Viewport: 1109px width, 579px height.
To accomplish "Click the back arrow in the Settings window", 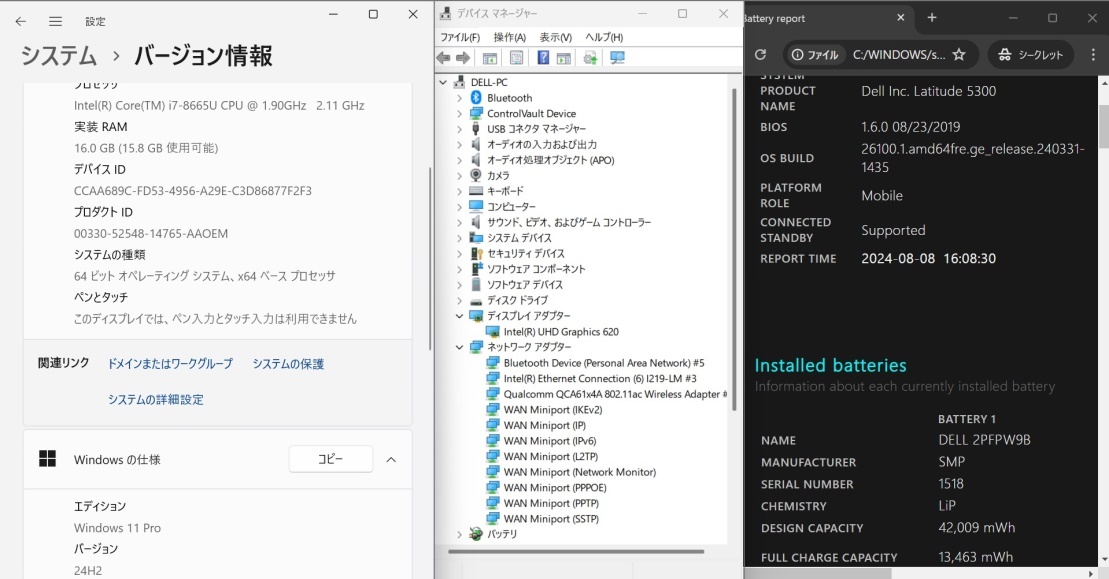I will coord(21,21).
